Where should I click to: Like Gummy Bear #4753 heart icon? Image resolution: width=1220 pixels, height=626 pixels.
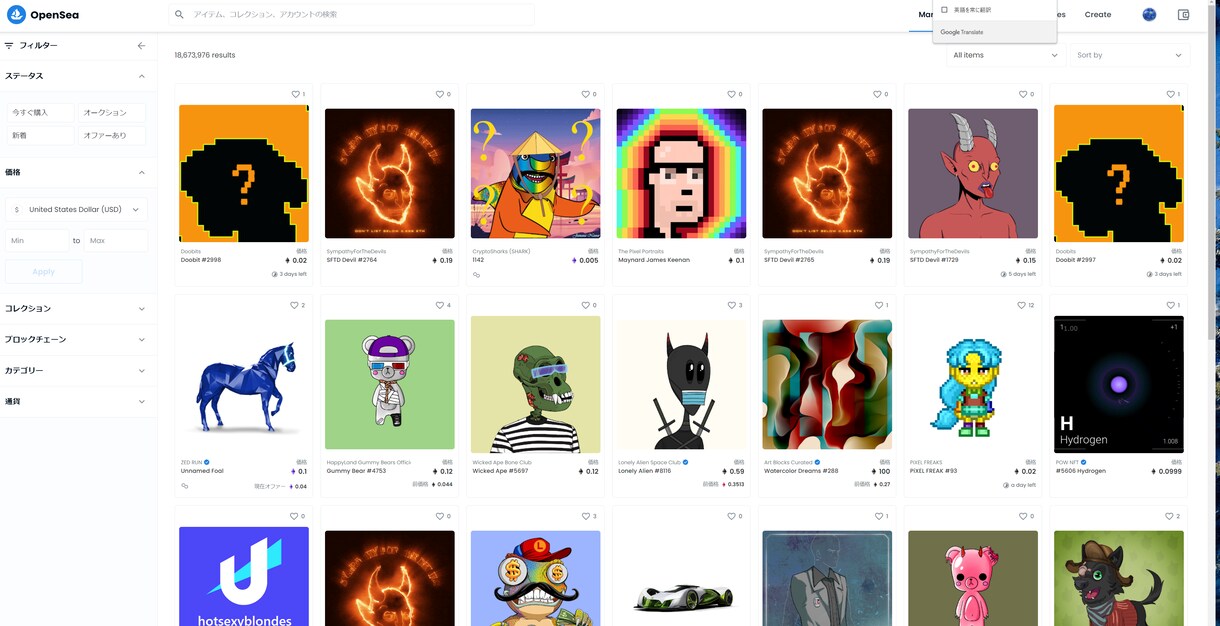439,305
